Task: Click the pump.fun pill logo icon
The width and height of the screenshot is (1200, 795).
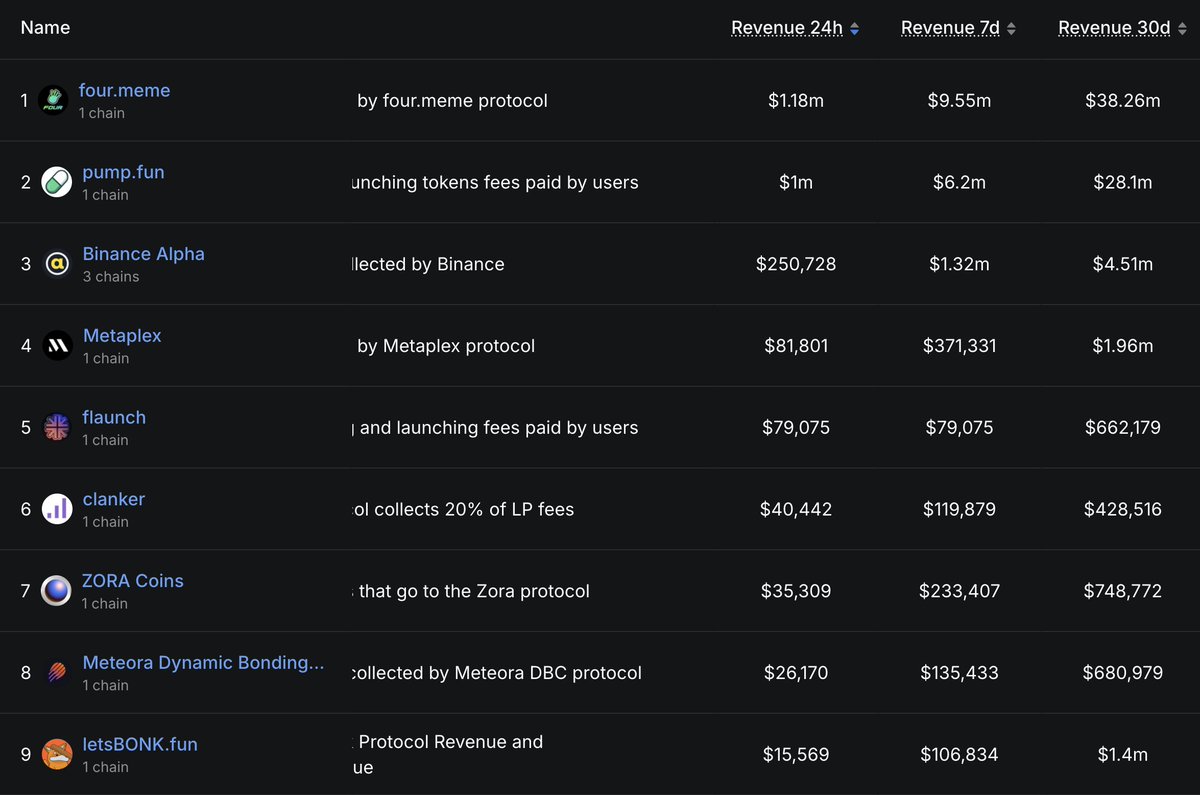Action: pos(57,182)
